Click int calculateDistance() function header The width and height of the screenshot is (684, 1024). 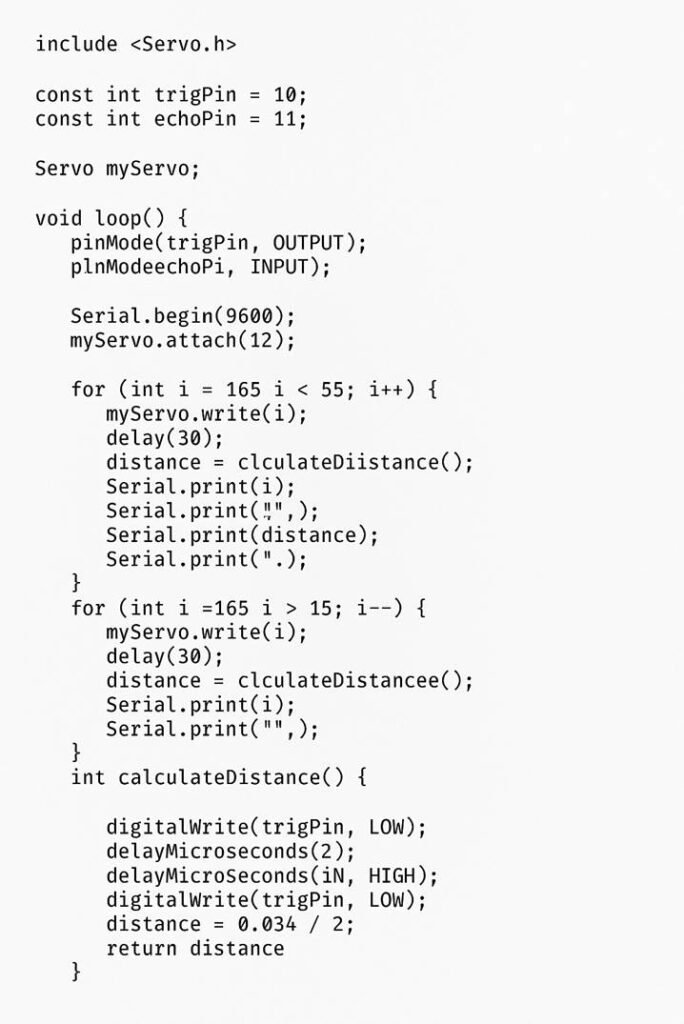point(218,778)
